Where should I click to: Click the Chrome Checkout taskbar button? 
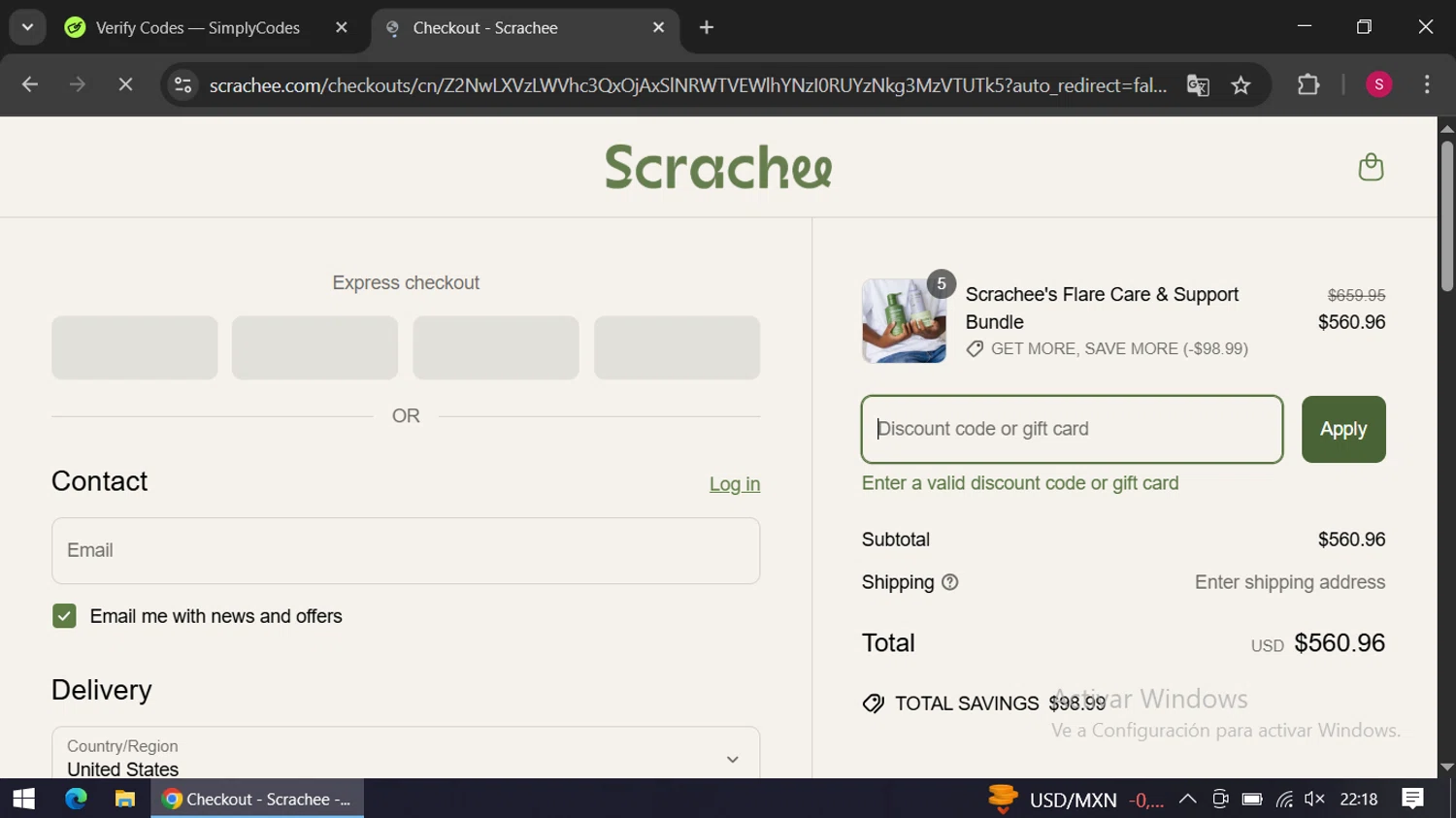[x=257, y=799]
